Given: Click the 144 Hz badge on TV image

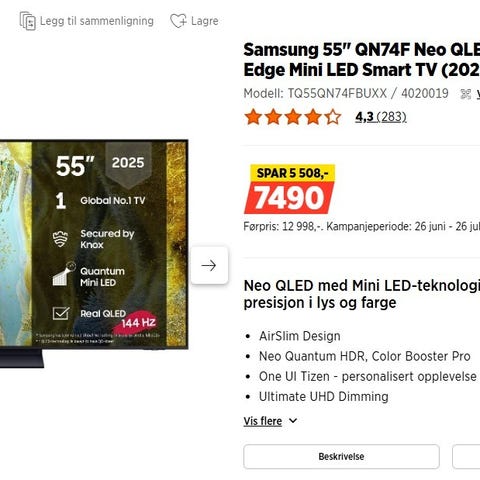Looking at the screenshot, I should [x=136, y=323].
